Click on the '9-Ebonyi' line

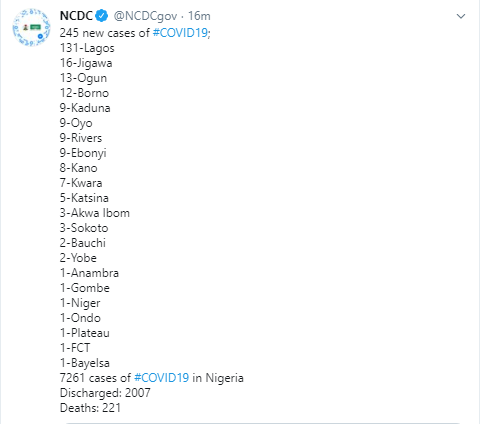(83, 153)
